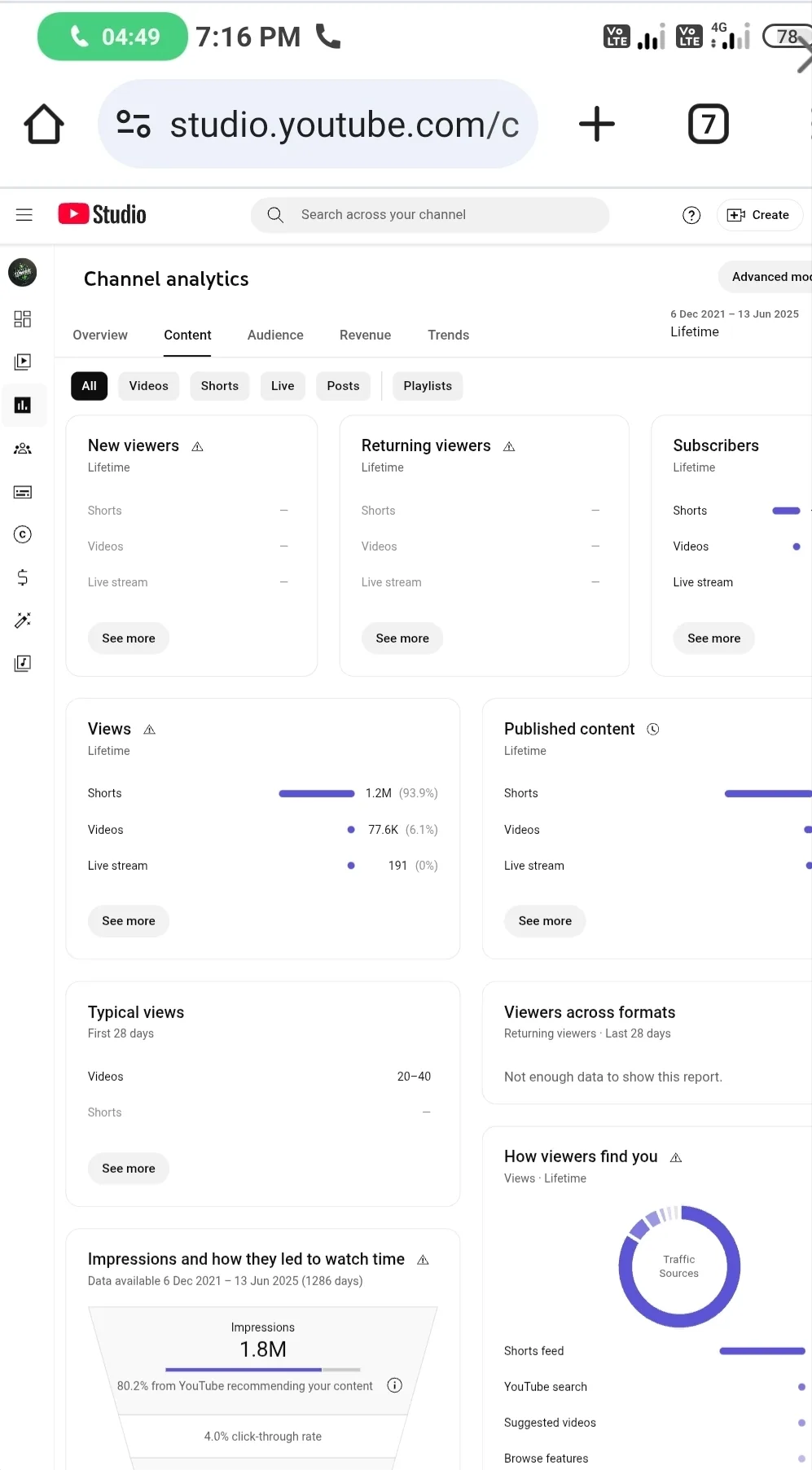This screenshot has width=812, height=1470.
Task: Click the browser home icon
Action: [x=44, y=125]
